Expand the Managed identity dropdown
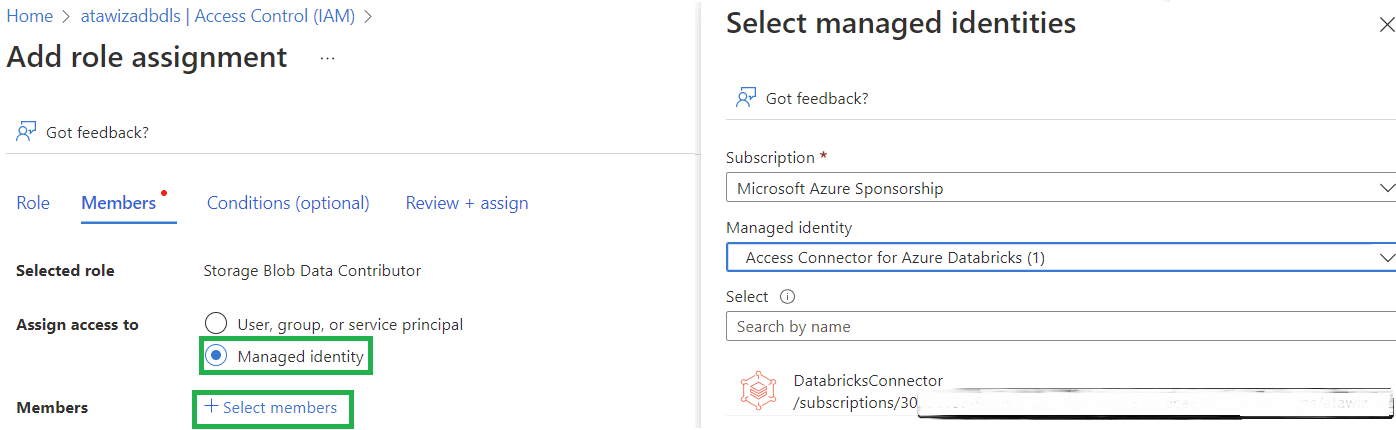Screen dimensions: 1396x430 pyautogui.click(x=1061, y=257)
